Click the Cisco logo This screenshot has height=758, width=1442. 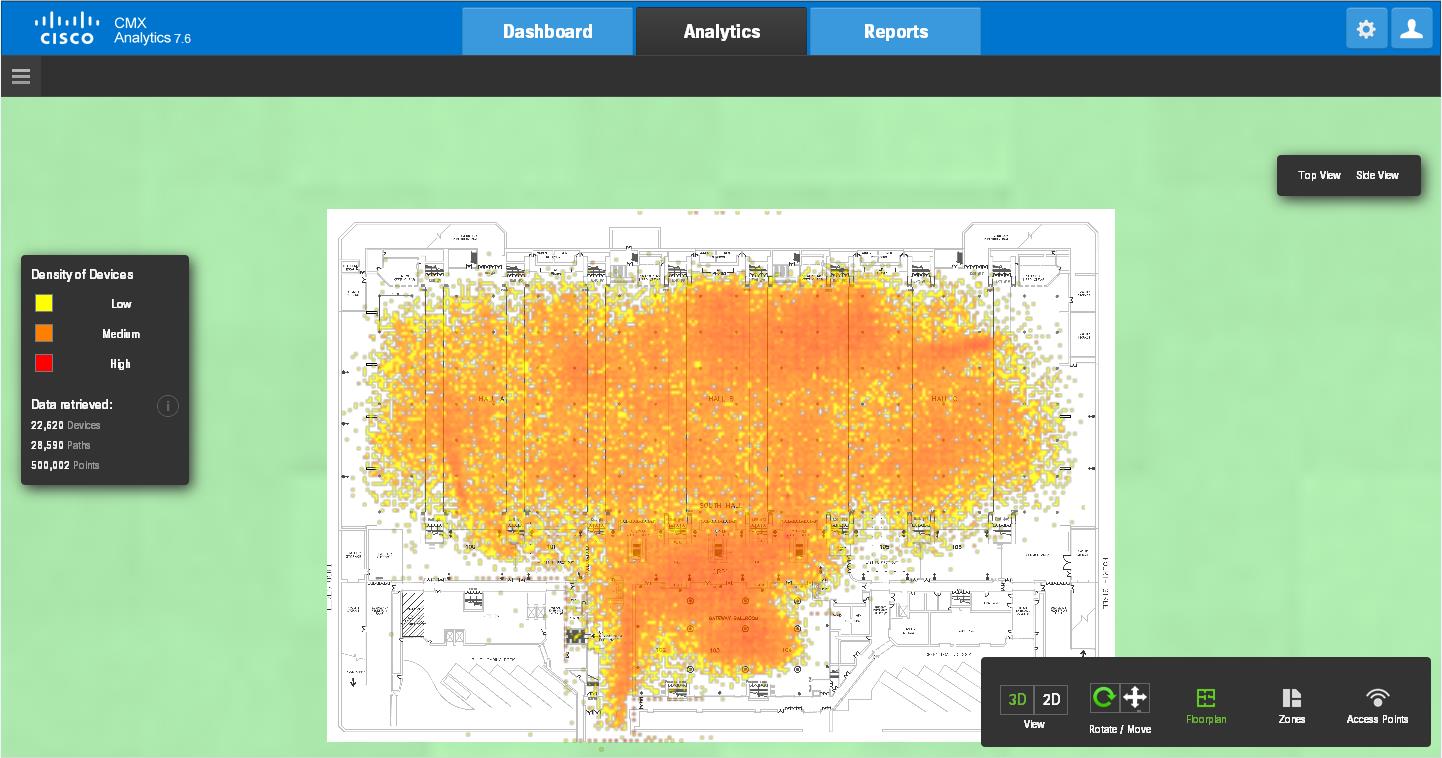click(67, 28)
